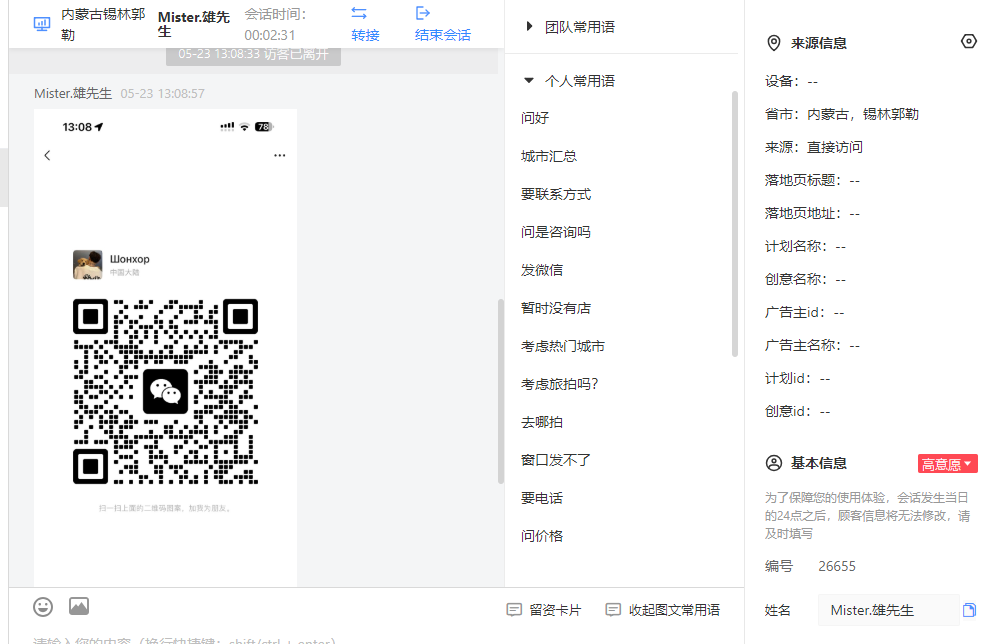Screen dimensions: 987x644
Task: Select the 要电话 quick phrase
Action: [x=542, y=498]
